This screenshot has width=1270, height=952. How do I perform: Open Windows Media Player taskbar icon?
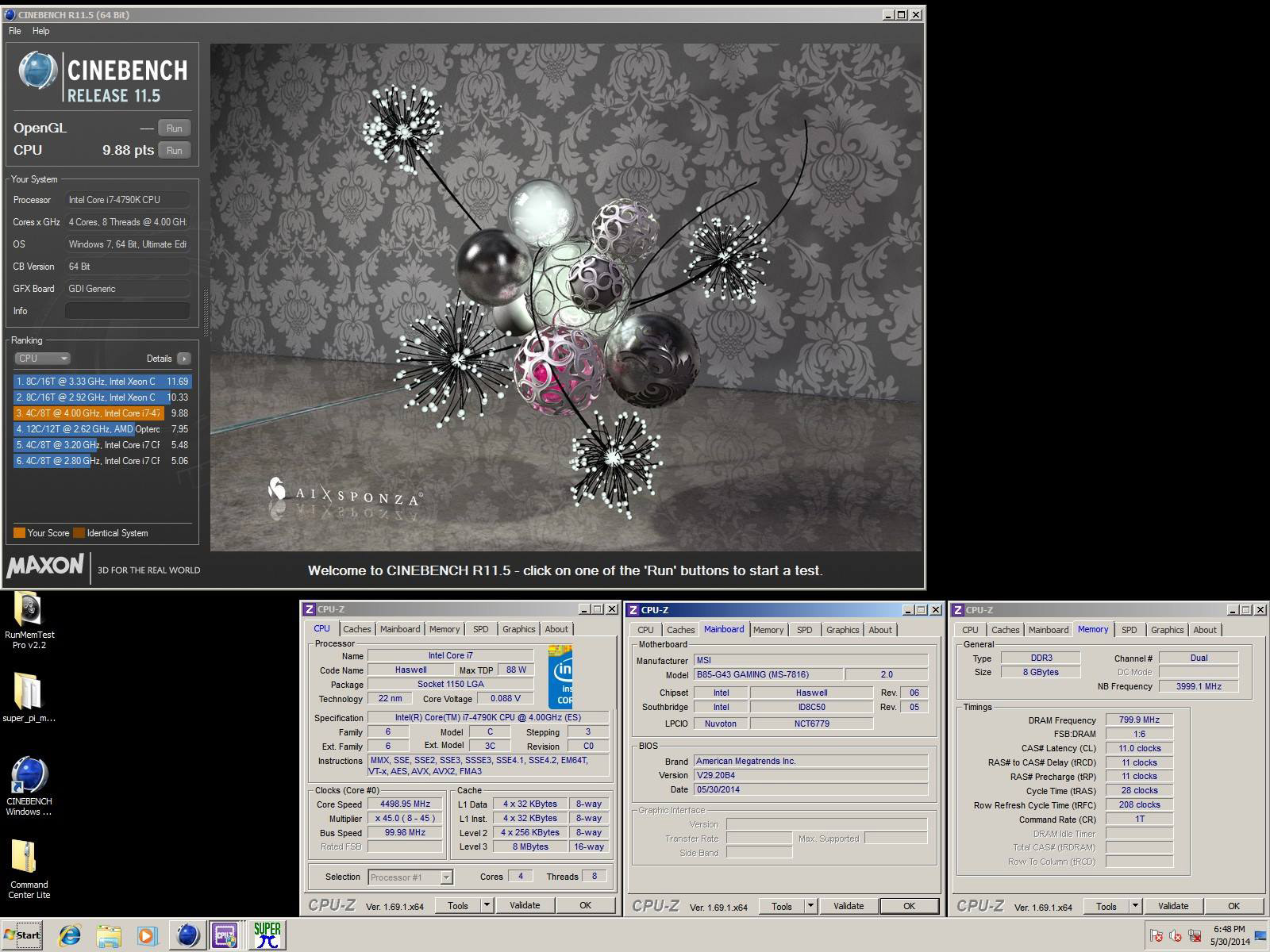point(147,935)
